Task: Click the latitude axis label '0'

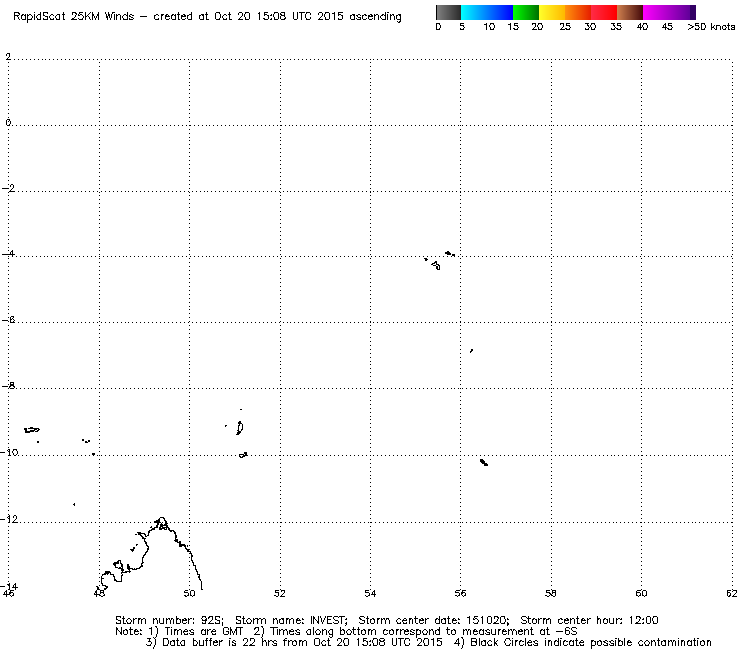Action: click(x=8, y=123)
